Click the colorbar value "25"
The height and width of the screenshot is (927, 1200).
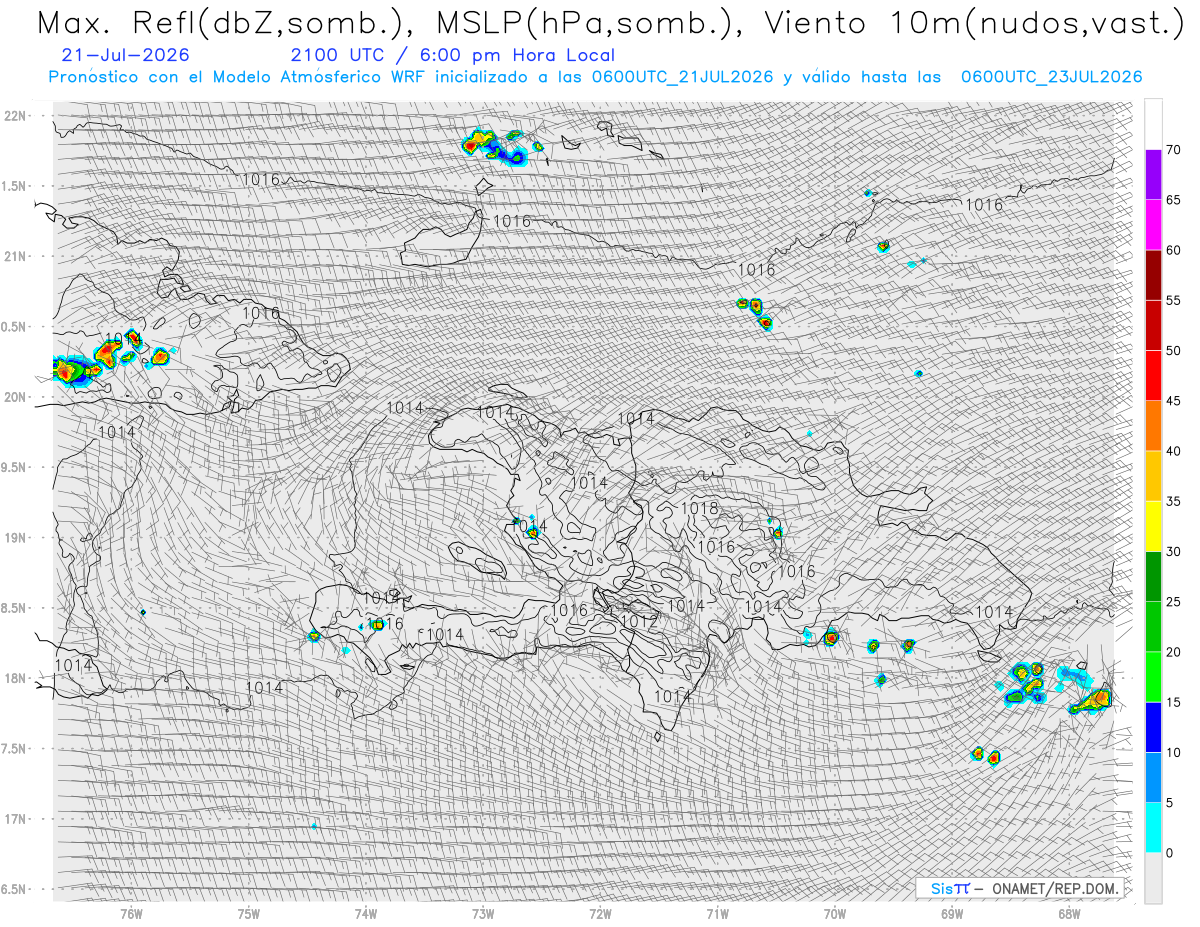[1173, 601]
